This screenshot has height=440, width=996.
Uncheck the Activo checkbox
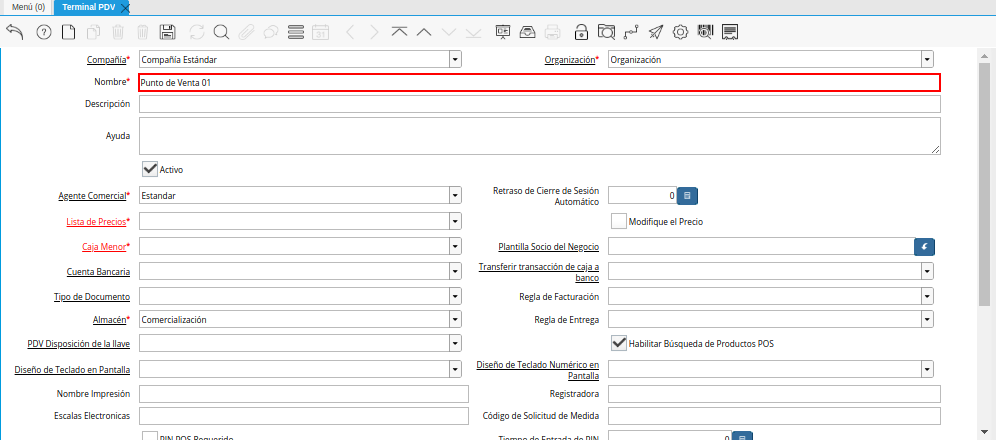pyautogui.click(x=150, y=170)
